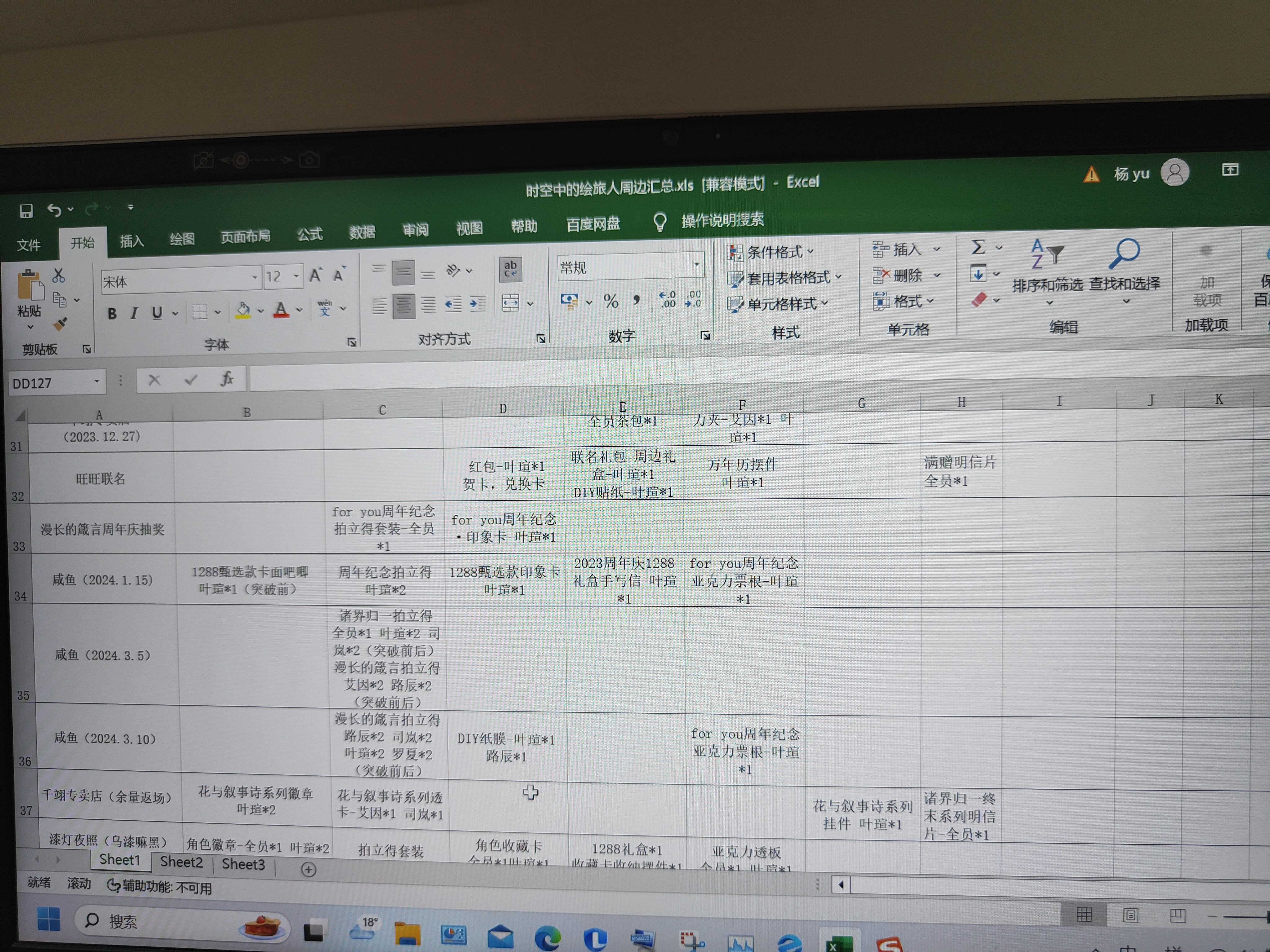Click the Clear eraser icon
The image size is (1270, 952).
click(x=979, y=300)
